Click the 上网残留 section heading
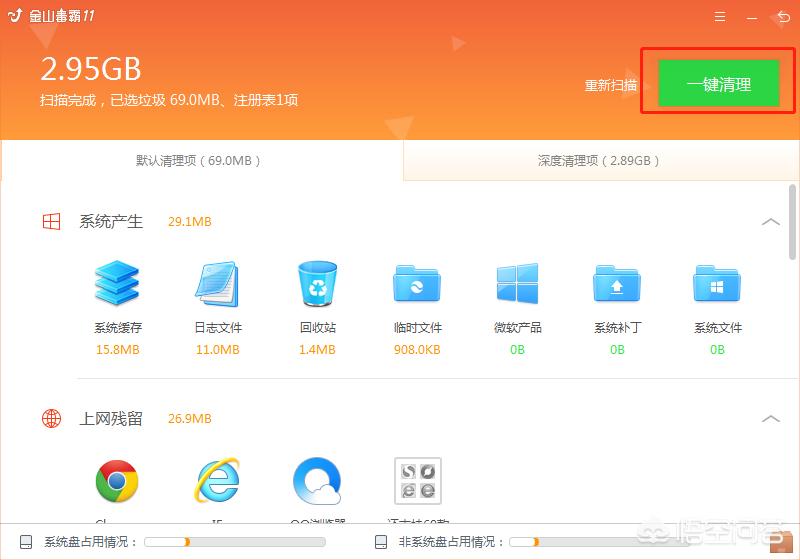800x560 pixels. coord(111,419)
